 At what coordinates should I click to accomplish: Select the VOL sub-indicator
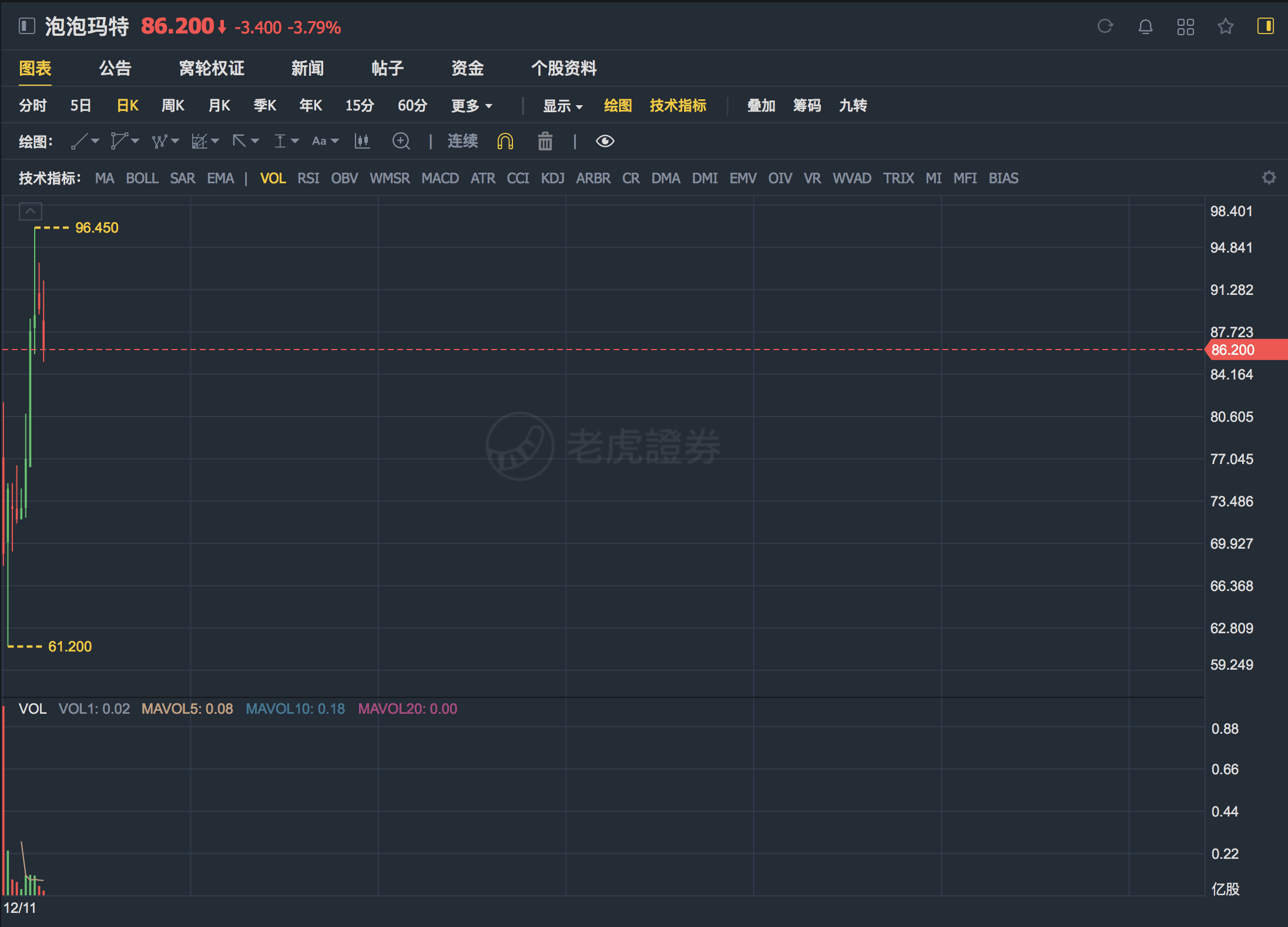point(273,178)
